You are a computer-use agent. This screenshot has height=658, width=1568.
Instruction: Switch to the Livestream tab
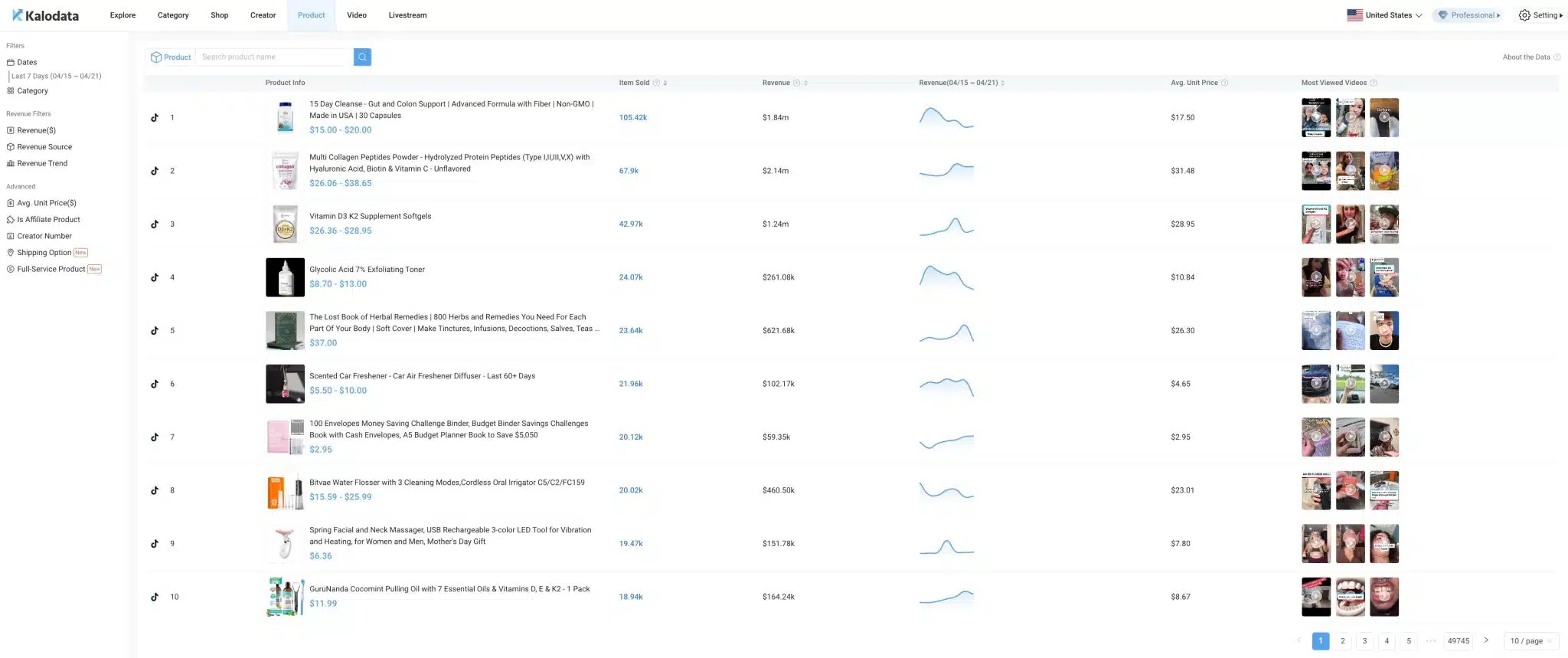click(407, 15)
